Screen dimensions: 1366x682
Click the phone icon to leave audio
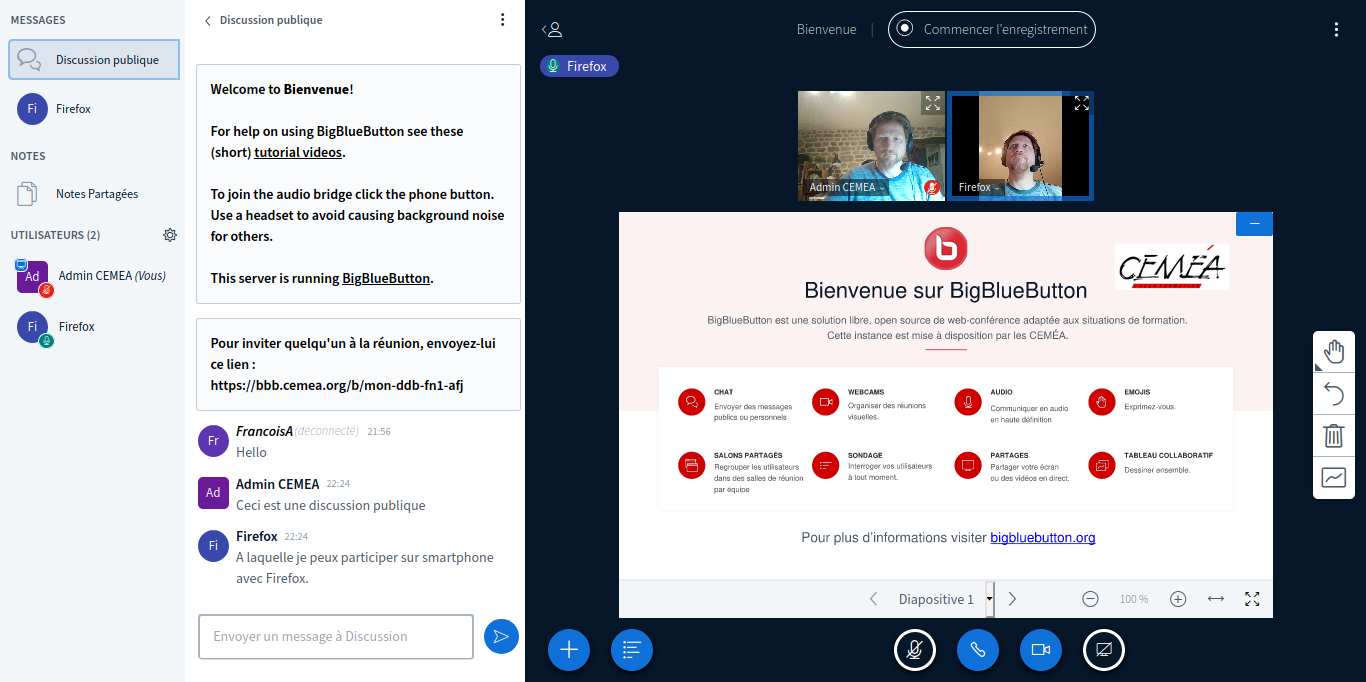pos(977,650)
